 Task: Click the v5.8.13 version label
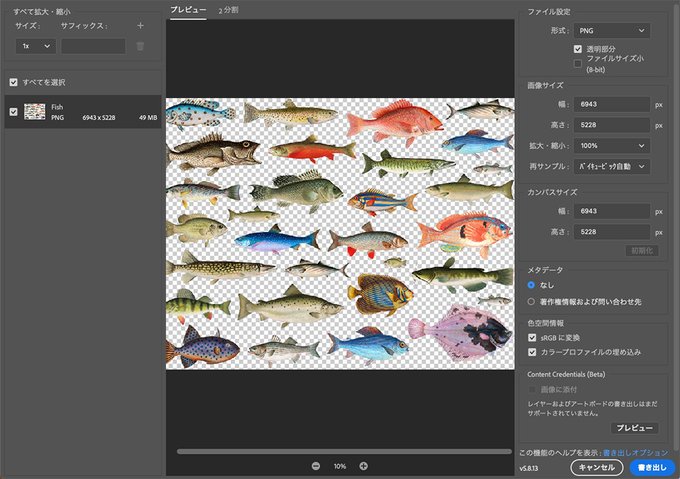(x=529, y=469)
